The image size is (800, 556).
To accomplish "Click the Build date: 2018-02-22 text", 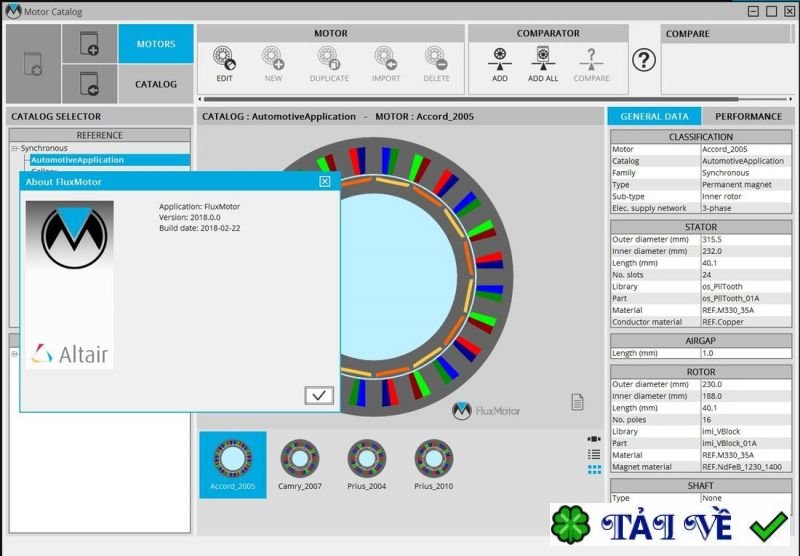I will [199, 228].
